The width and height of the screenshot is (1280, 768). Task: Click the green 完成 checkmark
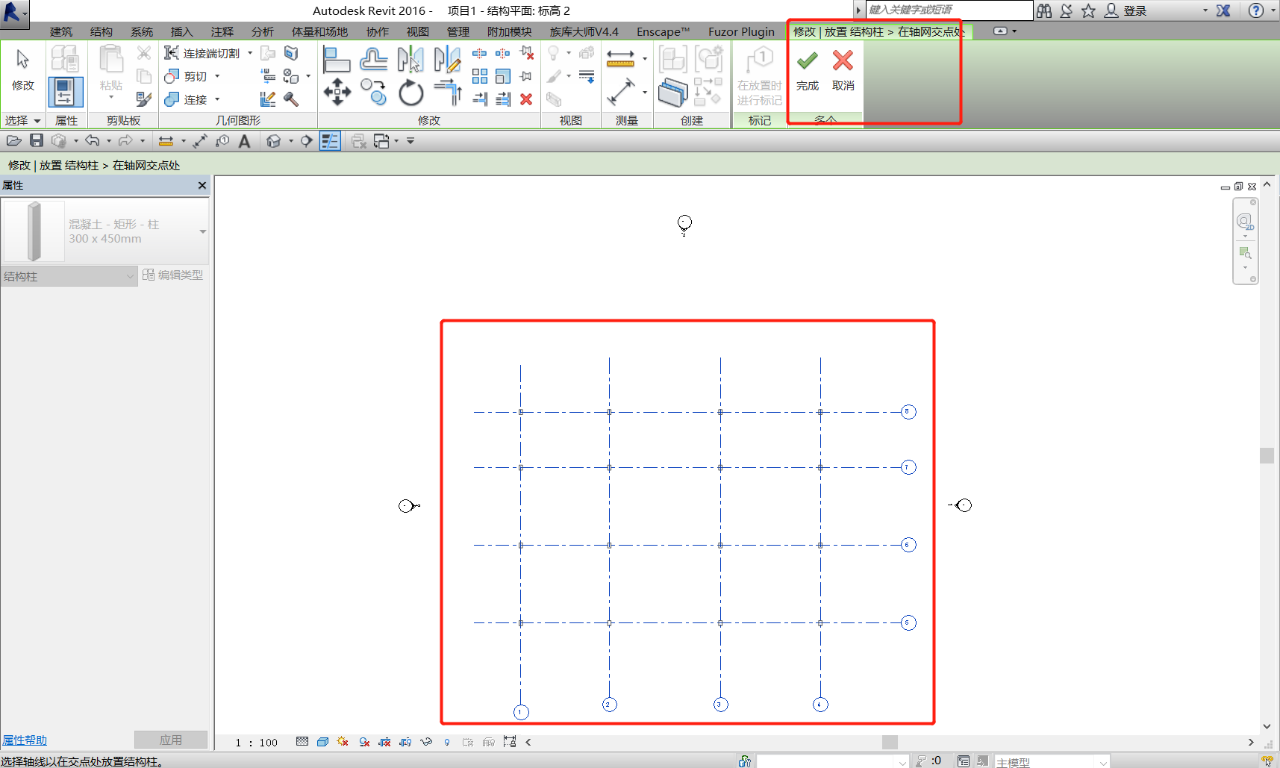tap(807, 61)
